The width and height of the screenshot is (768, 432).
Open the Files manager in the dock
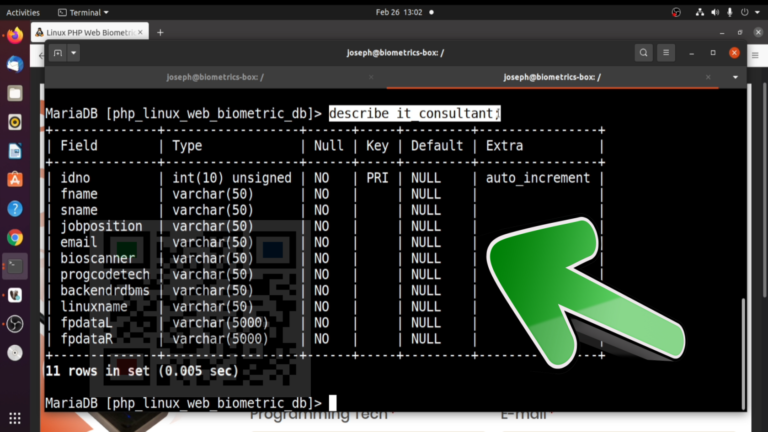[15, 93]
